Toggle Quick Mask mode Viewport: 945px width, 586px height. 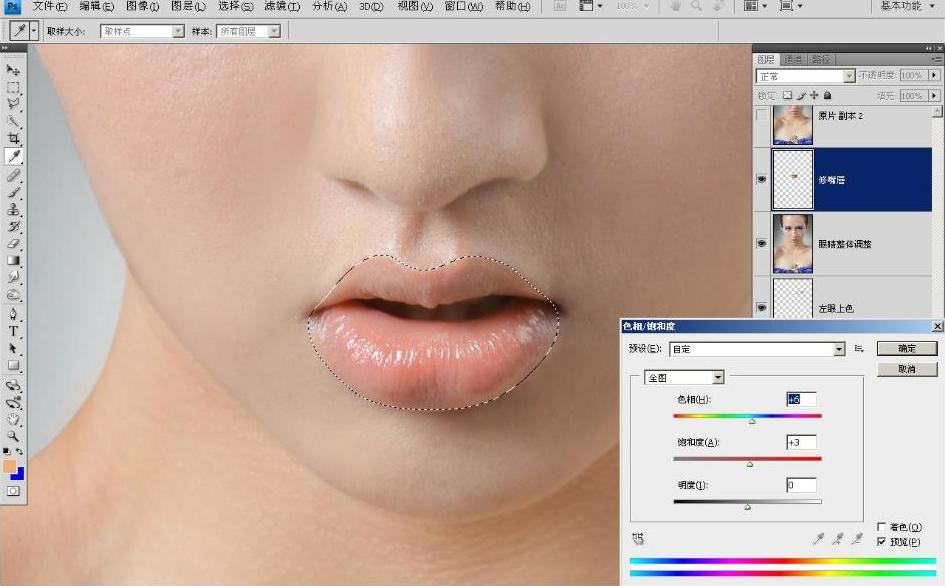(13, 491)
